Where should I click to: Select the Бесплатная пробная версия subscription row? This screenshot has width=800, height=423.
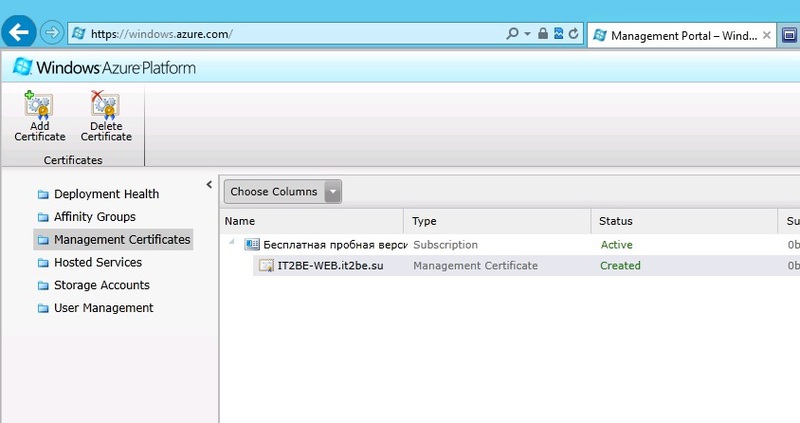click(510, 245)
